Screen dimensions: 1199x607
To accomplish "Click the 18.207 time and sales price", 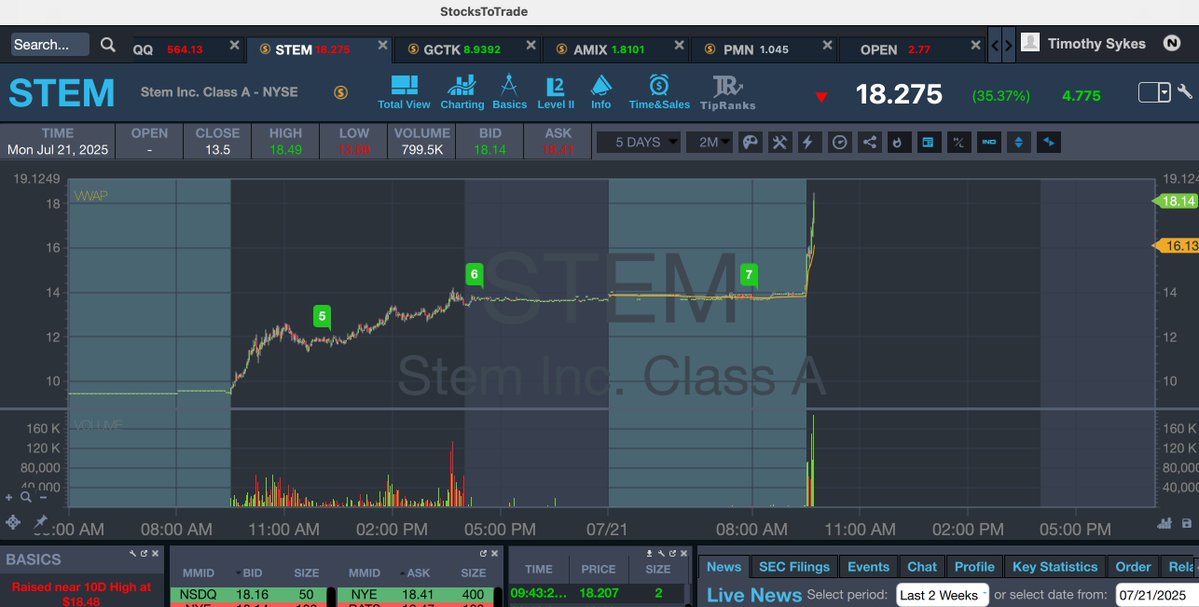I will [x=598, y=593].
